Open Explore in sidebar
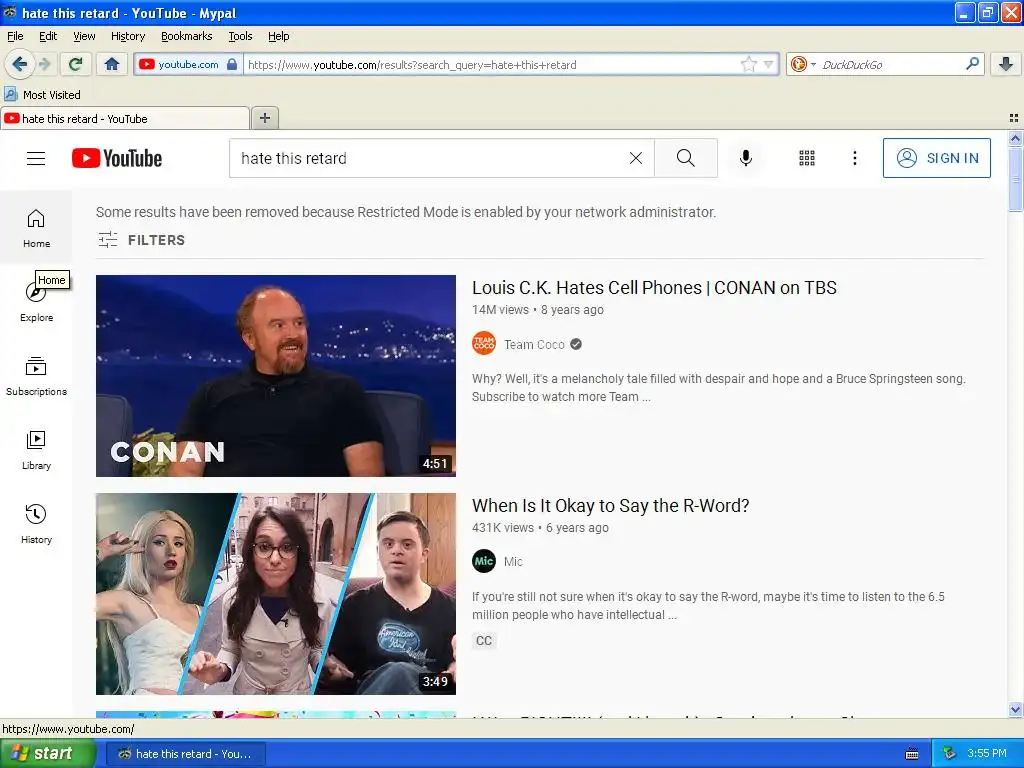This screenshot has width=1024, height=768. tap(36, 302)
